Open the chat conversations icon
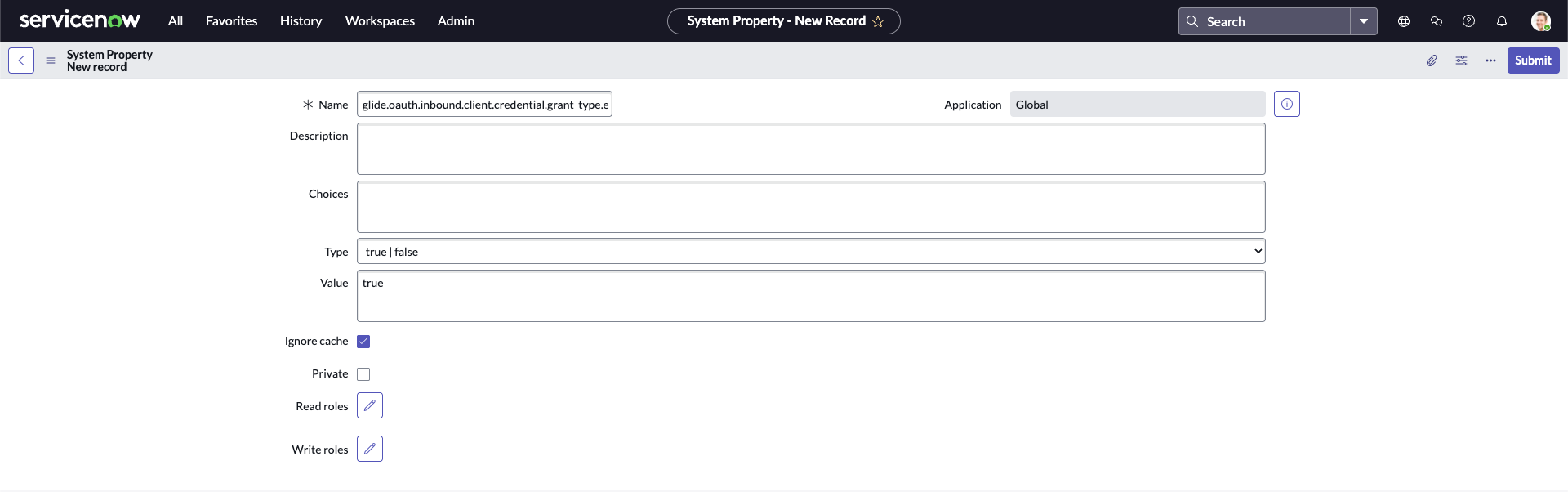 (x=1437, y=21)
